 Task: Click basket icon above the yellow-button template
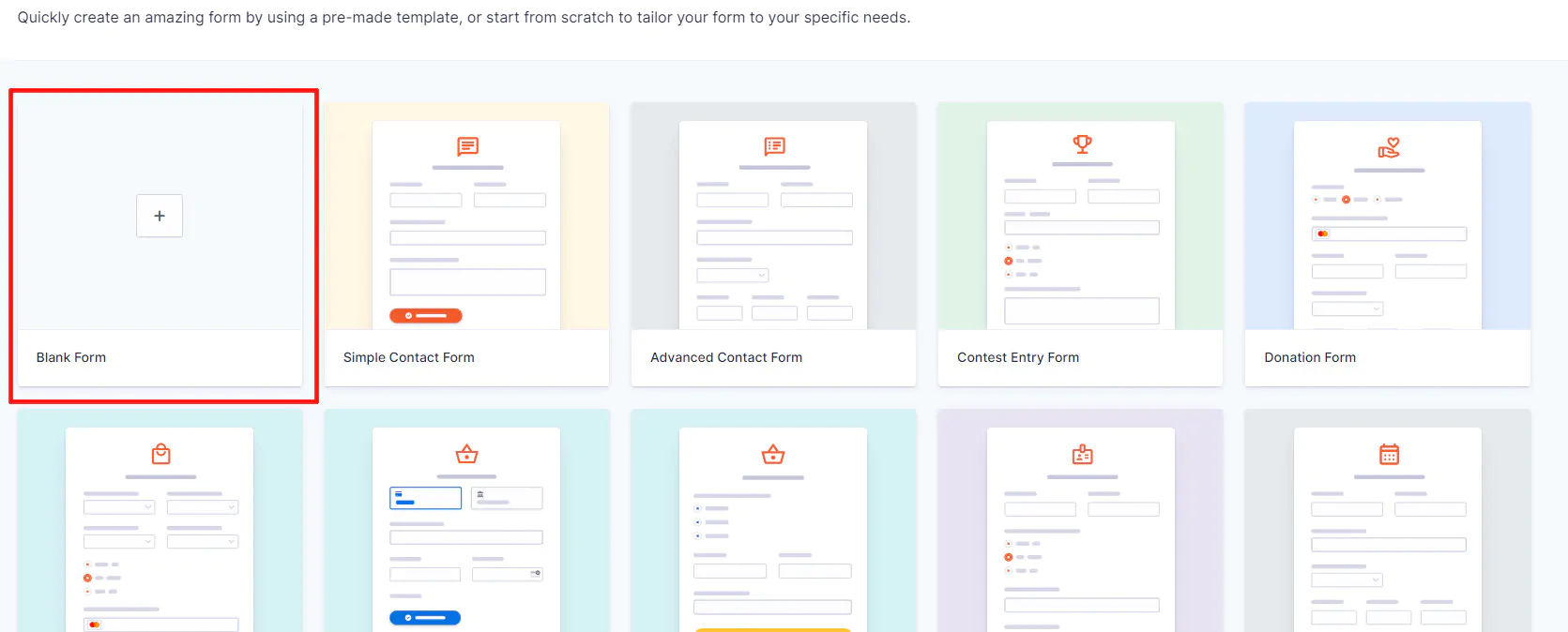click(x=773, y=455)
